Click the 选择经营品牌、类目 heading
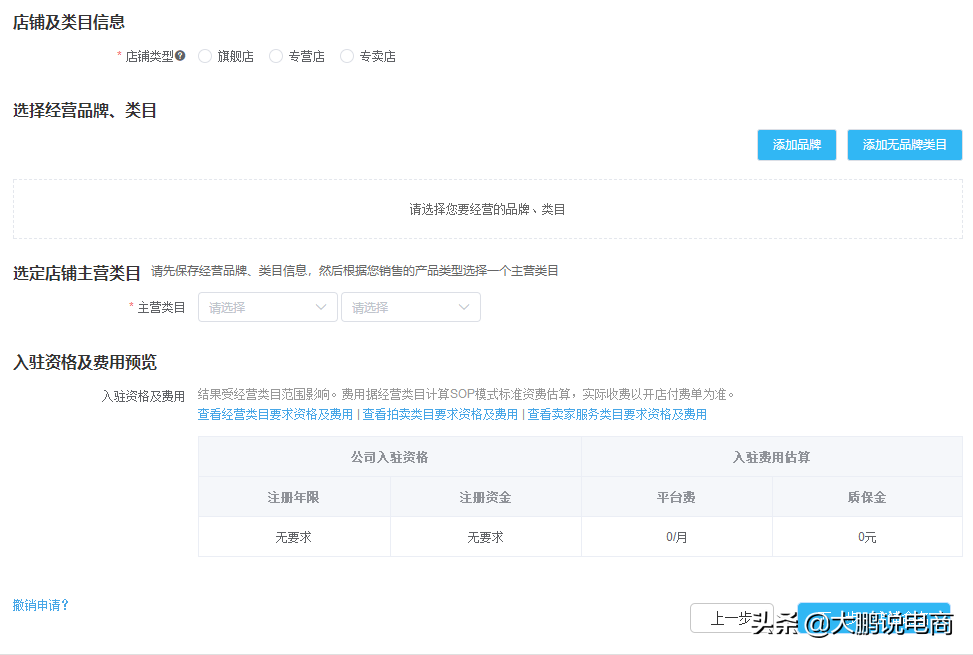The image size is (973, 655). point(85,110)
